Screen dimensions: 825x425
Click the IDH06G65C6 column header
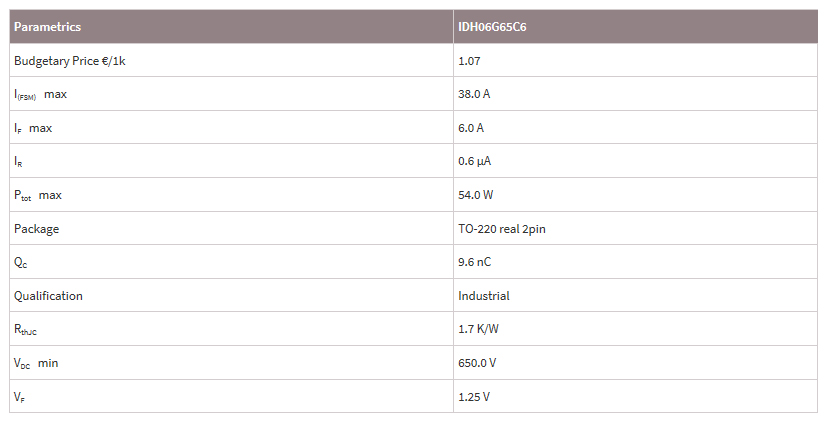492,27
